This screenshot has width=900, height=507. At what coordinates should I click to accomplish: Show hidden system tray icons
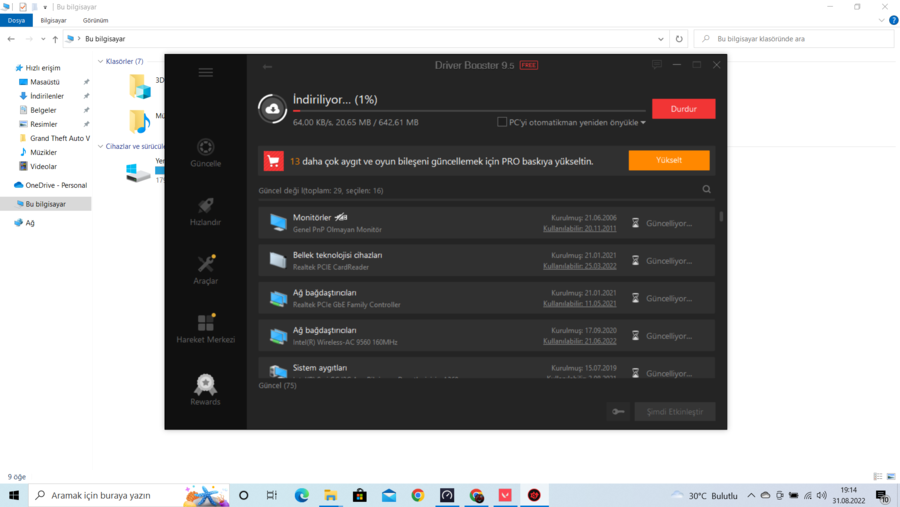point(751,495)
